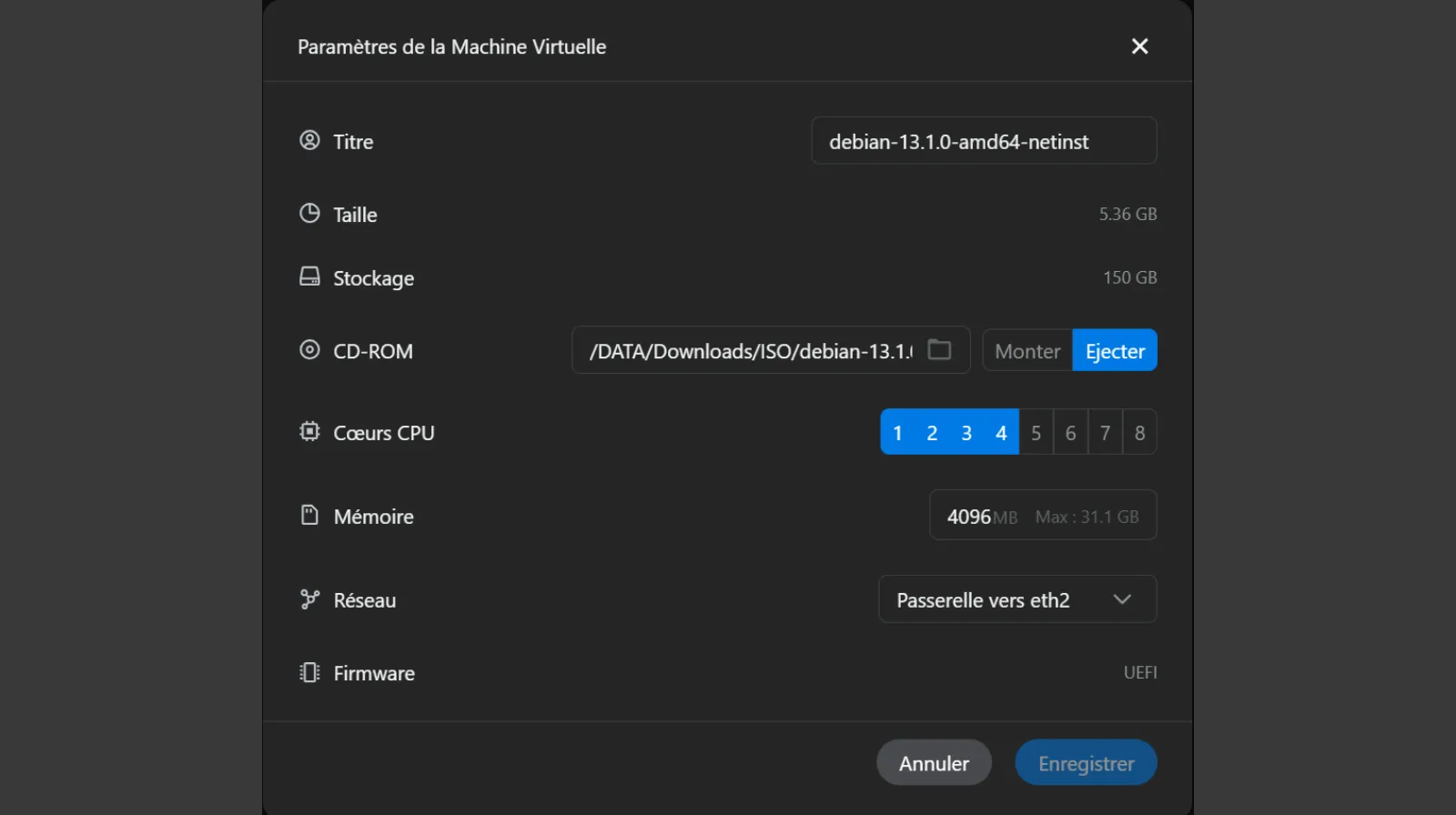Select Monter for the CD-ROM
The height and width of the screenshot is (815, 1456).
[x=1027, y=351]
